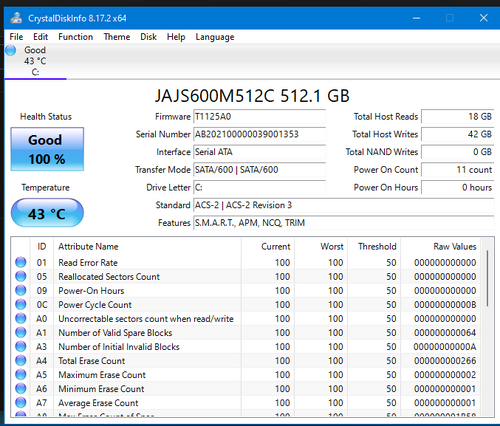This screenshot has height=426, width=500.
Task: Select the Maximum Erase Count attribute name
Action: [x=102, y=375]
